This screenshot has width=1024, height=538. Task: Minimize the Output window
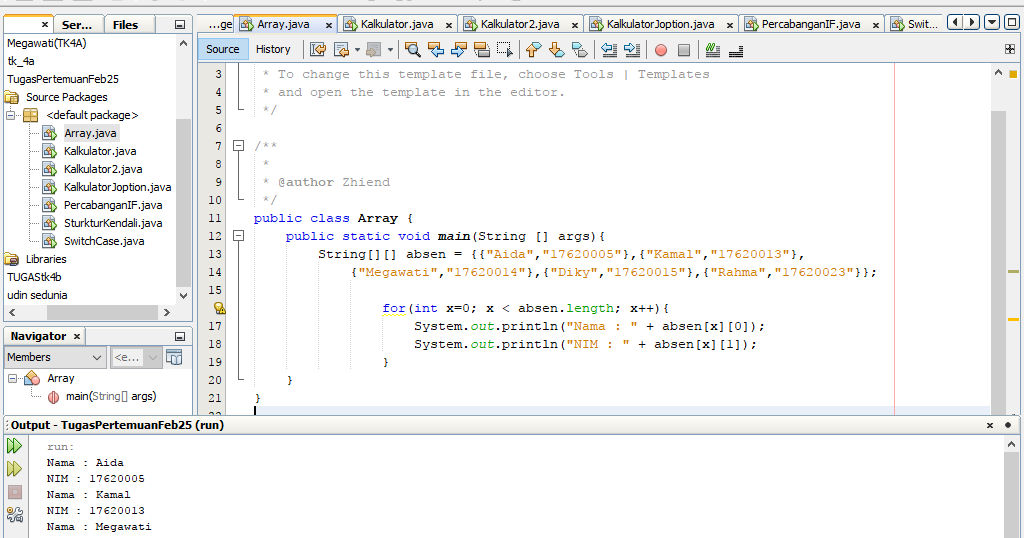(1008, 425)
